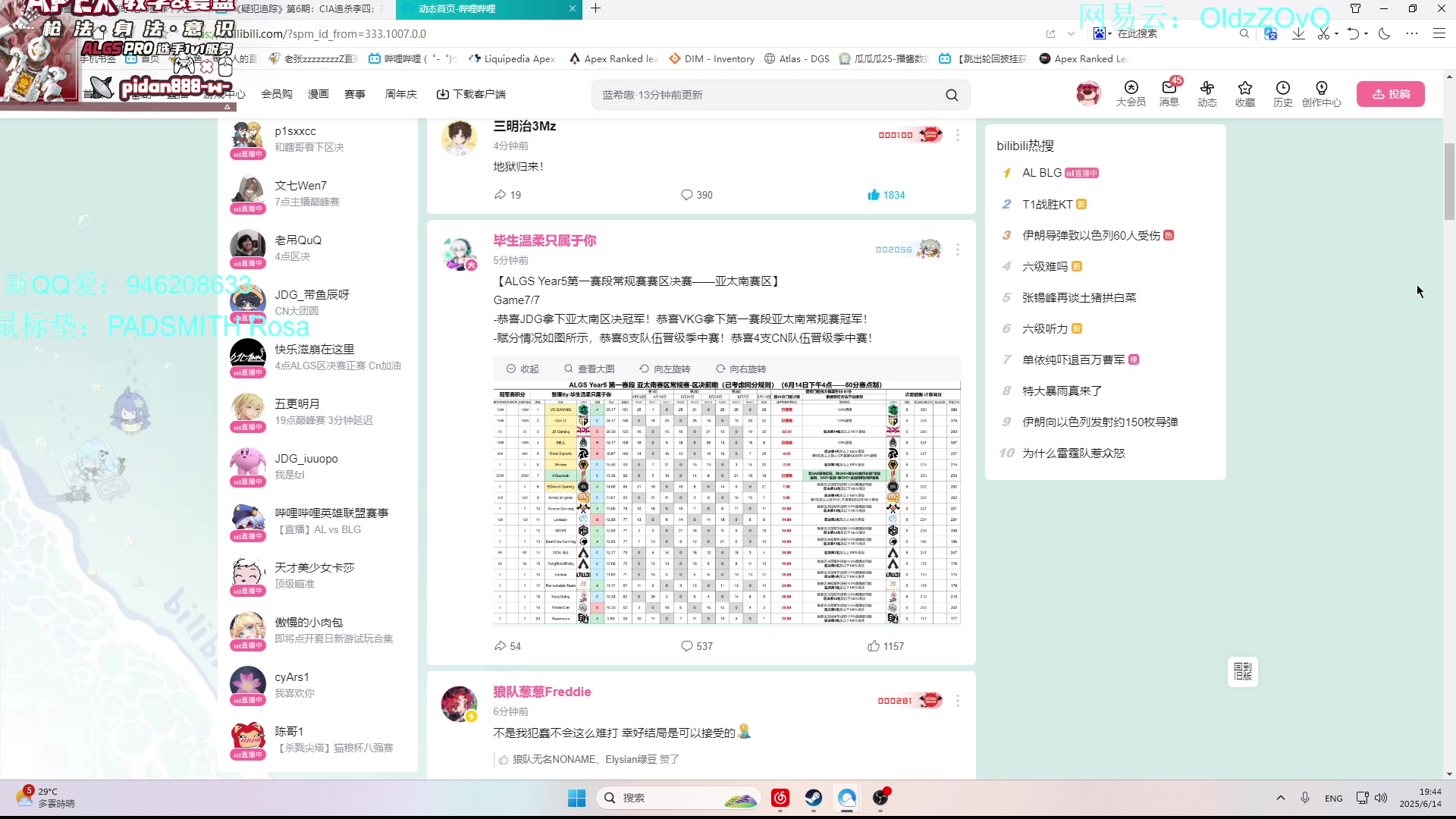1456x819 pixels.
Task: Open the 消息 messages icon with badge
Action: [x=1169, y=94]
